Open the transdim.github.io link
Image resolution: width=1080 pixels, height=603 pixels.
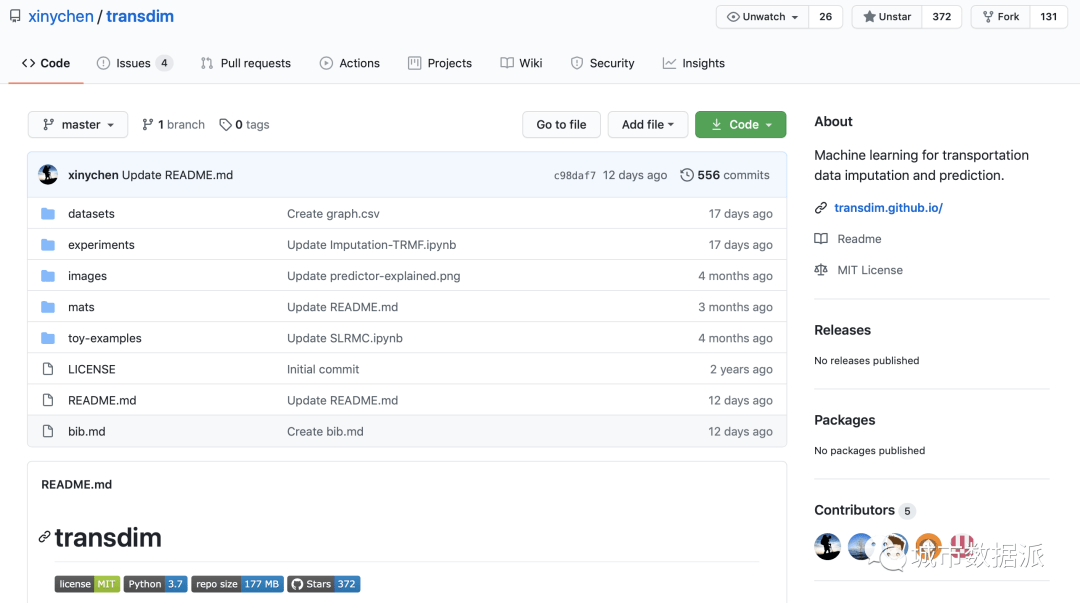888,208
